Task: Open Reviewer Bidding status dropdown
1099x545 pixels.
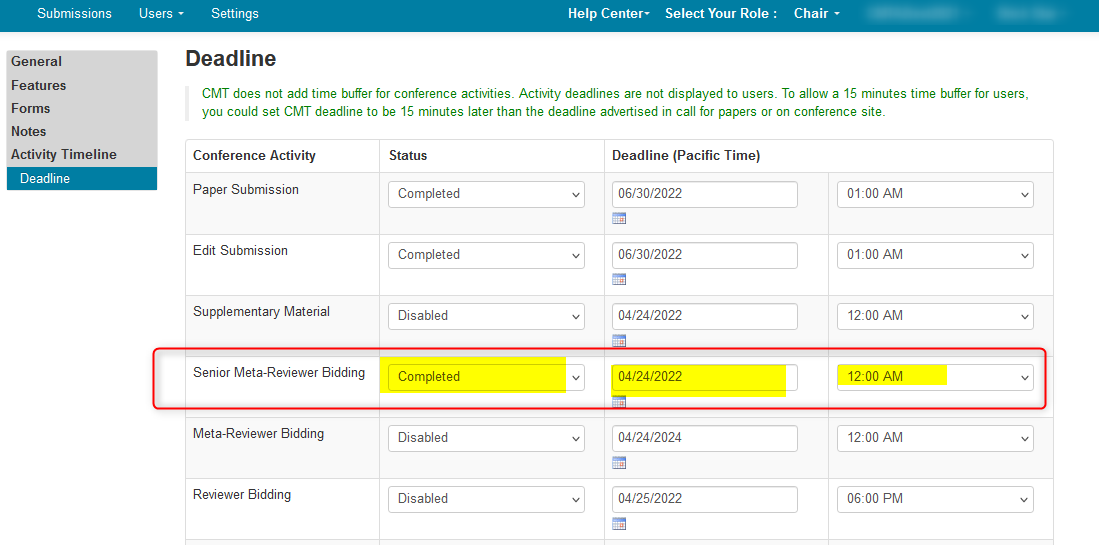Action: [x=486, y=499]
